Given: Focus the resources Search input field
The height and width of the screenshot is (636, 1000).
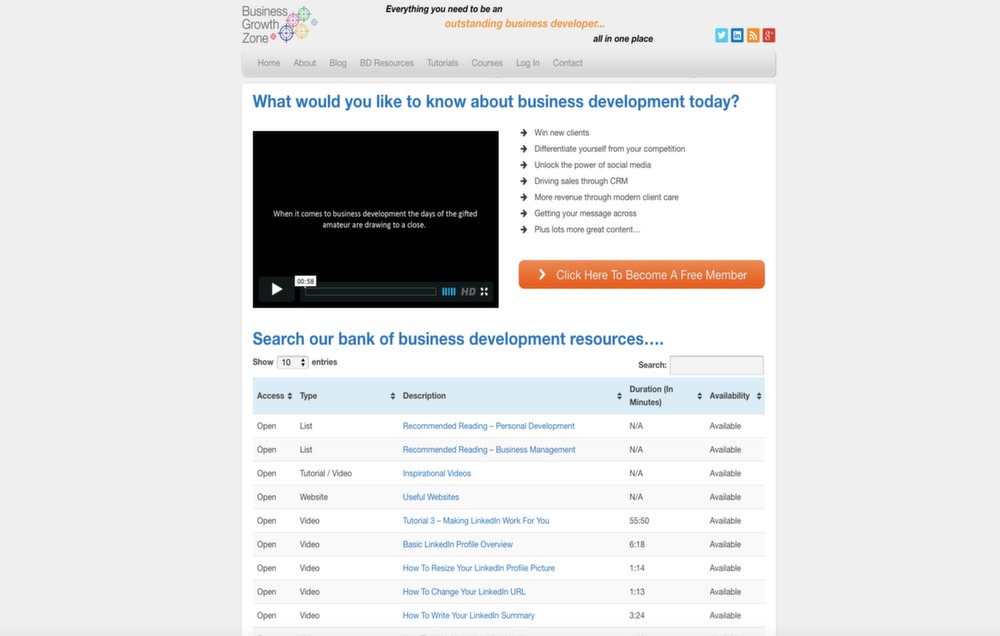Looking at the screenshot, I should (716, 366).
